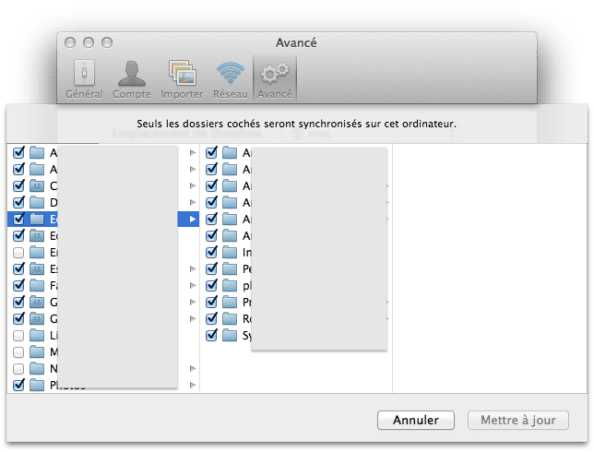The width and height of the screenshot is (594, 452).
Task: Uncheck the Photos folder checkbox
Action: (x=19, y=385)
